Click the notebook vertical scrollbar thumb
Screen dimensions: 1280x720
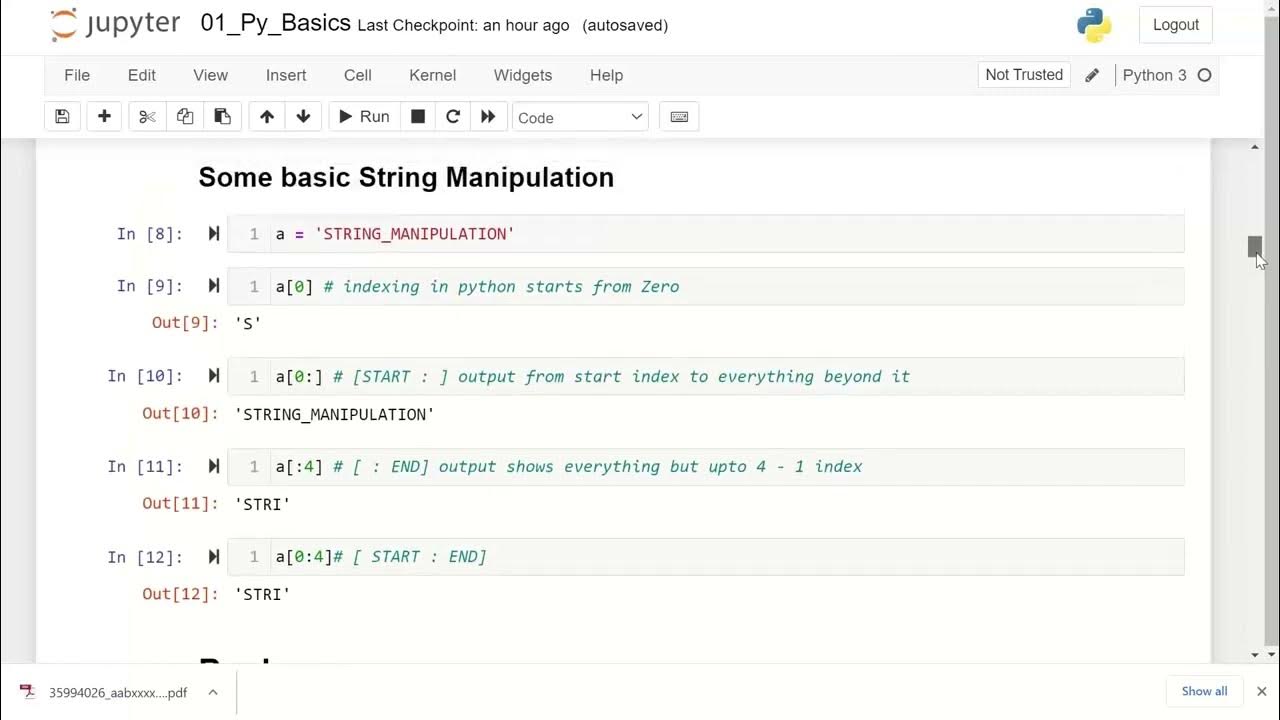pos(1255,246)
